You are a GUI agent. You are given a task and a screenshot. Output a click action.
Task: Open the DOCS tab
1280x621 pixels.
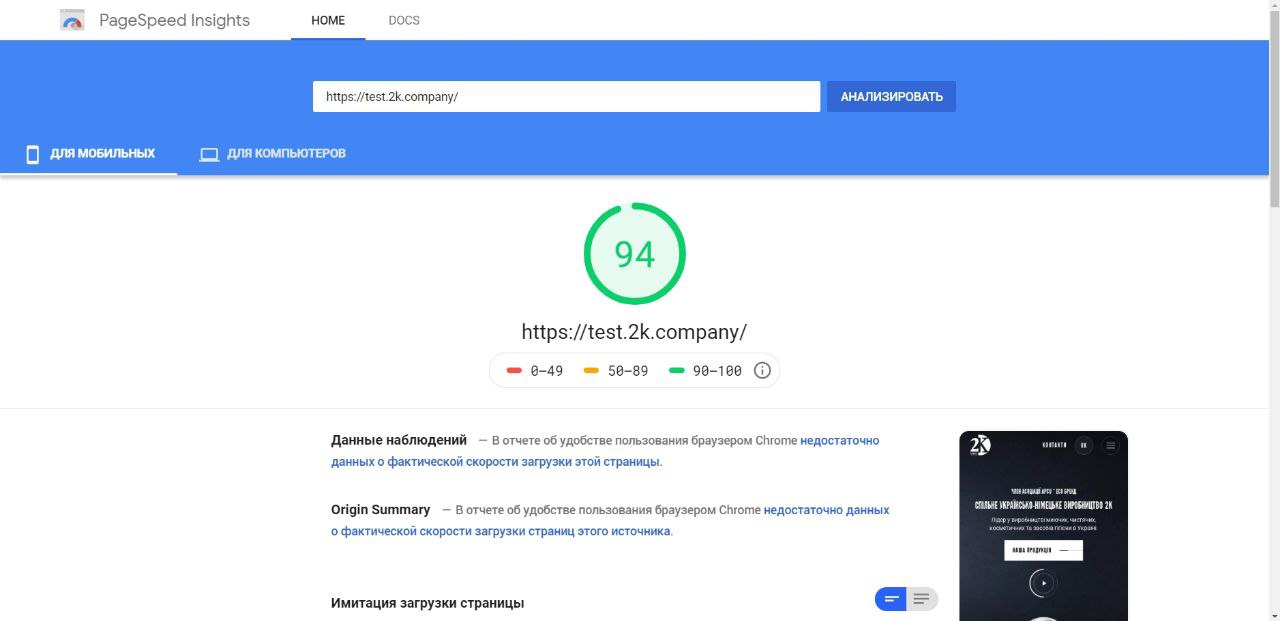pos(404,20)
